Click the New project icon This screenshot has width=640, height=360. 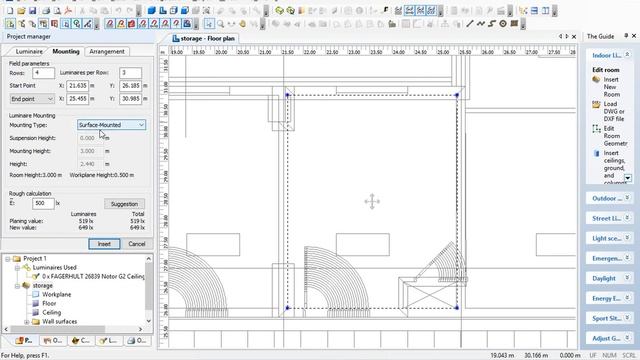tap(10, 11)
